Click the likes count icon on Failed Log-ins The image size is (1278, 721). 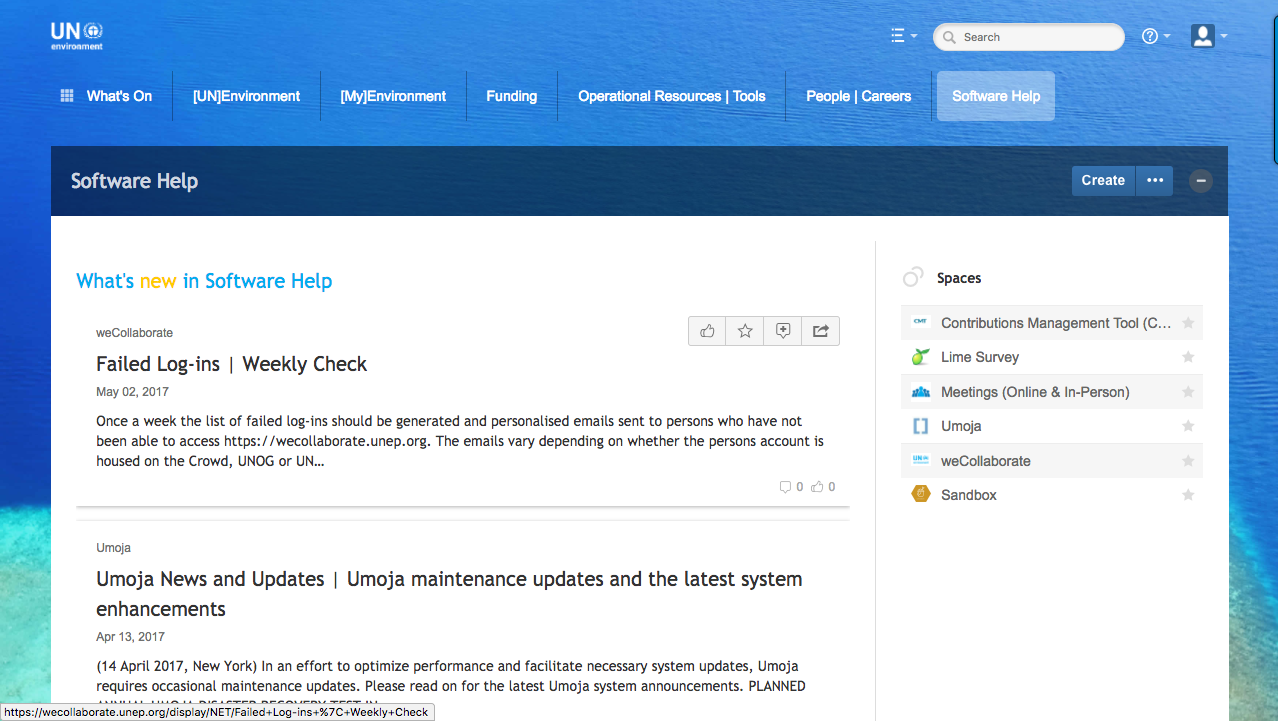[817, 487]
